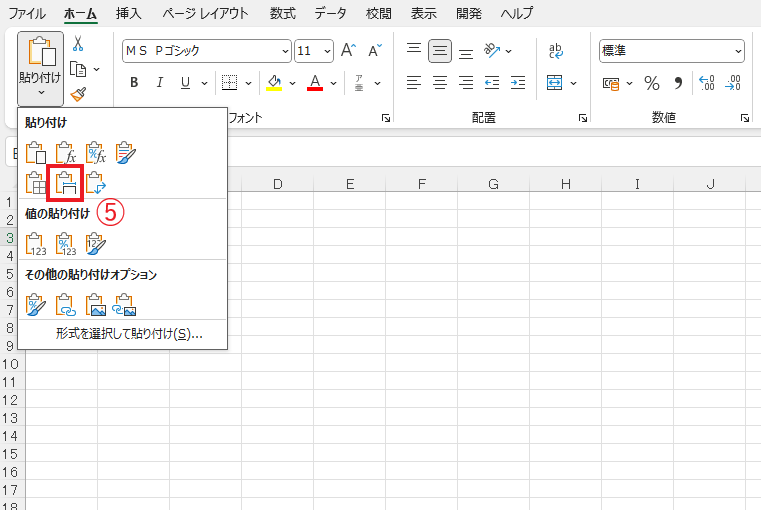Image resolution: width=761 pixels, height=510 pixels.
Task: Open the 標準 number format dropdown
Action: (x=738, y=50)
